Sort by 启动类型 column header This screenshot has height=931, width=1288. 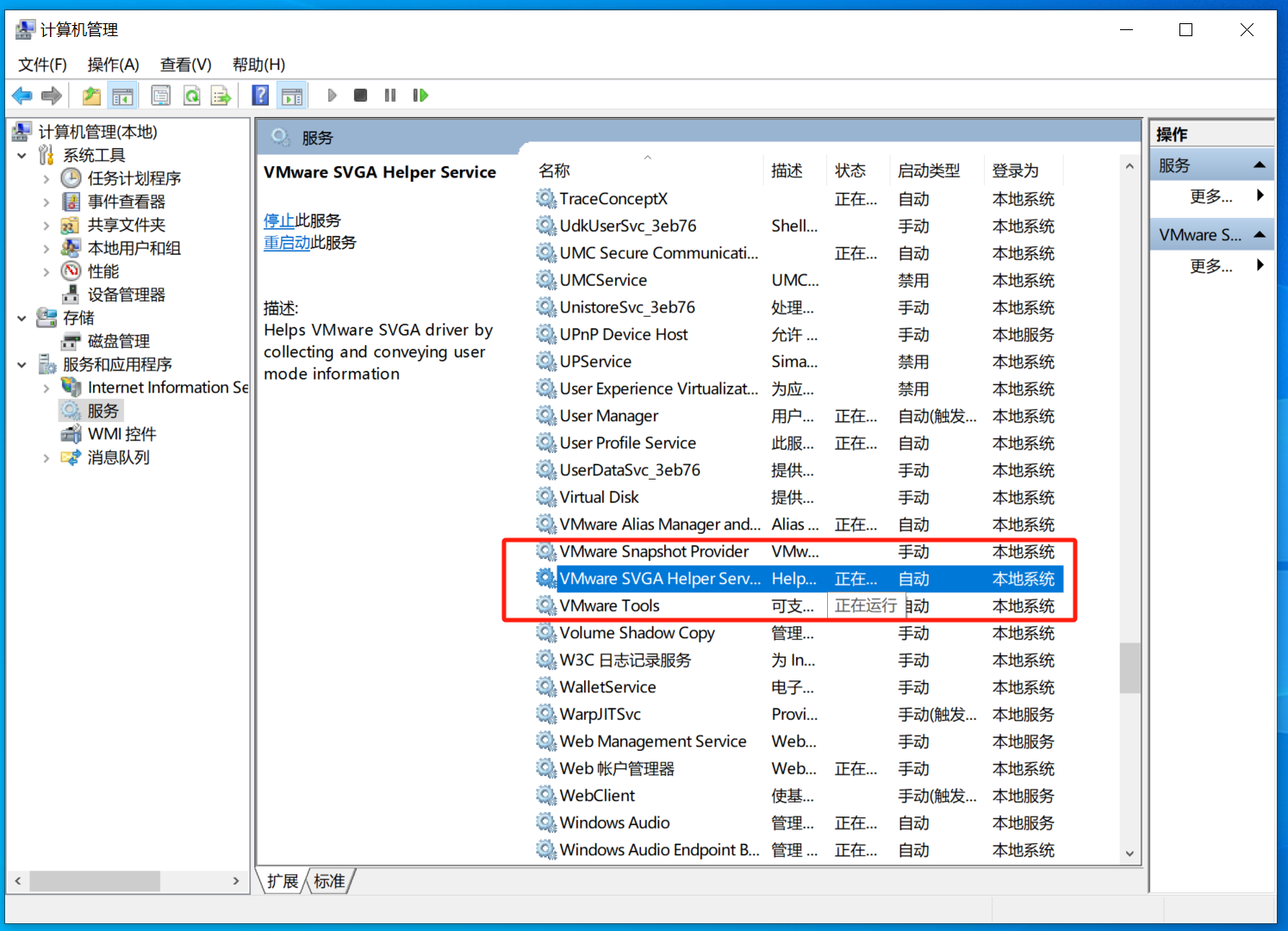(x=936, y=171)
